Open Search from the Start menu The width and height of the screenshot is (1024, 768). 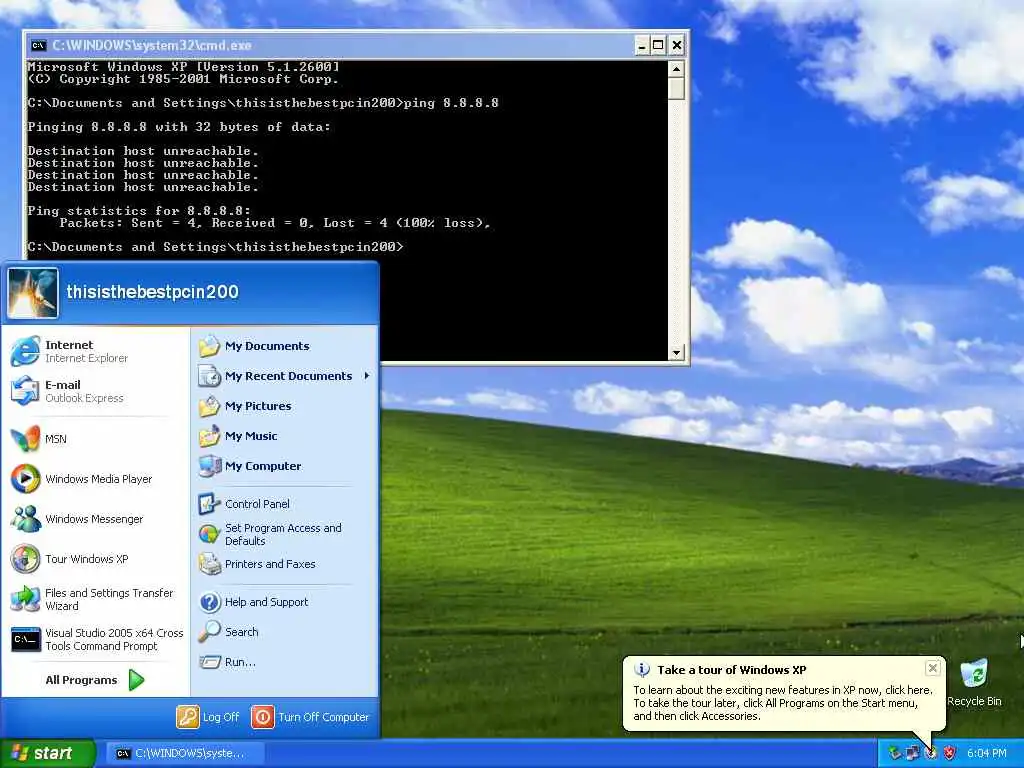pos(285,632)
